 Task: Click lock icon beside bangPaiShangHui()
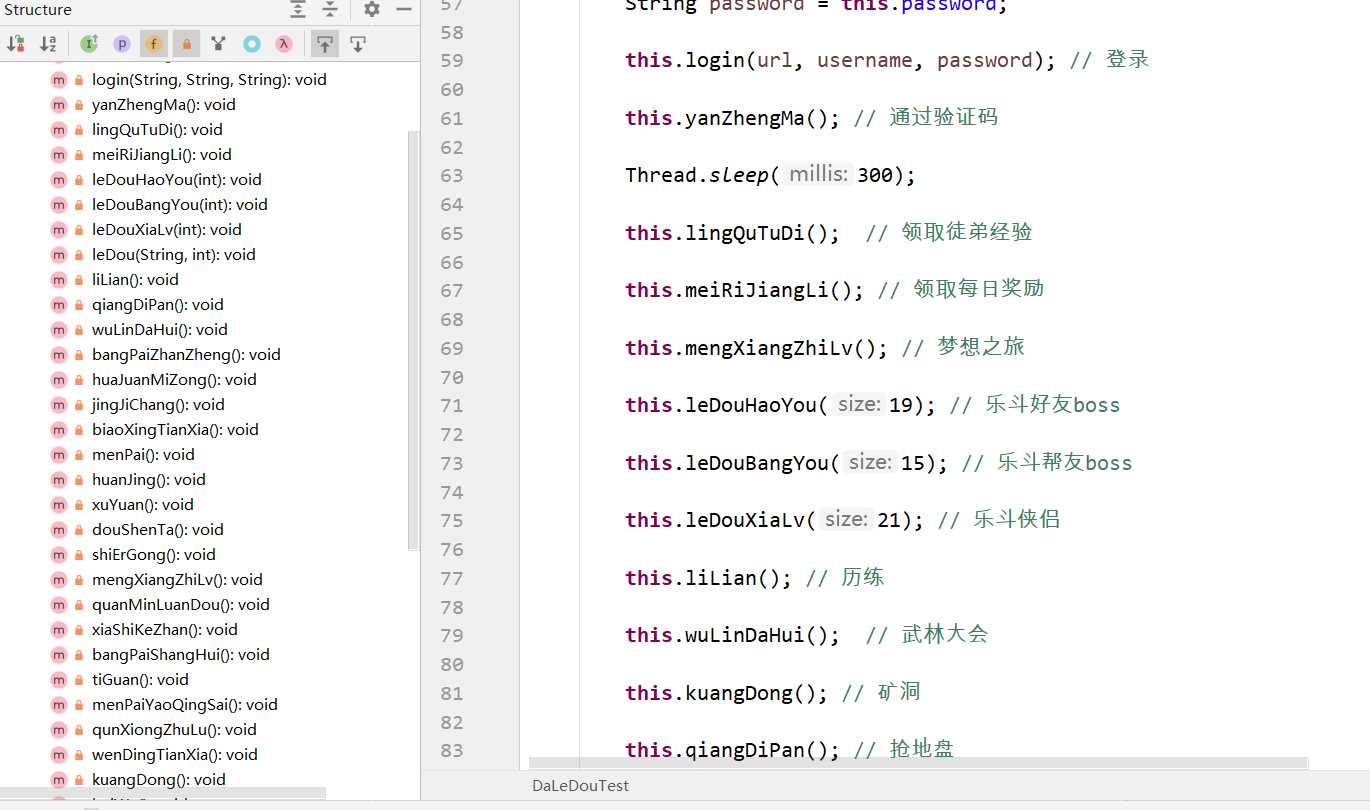[79, 655]
